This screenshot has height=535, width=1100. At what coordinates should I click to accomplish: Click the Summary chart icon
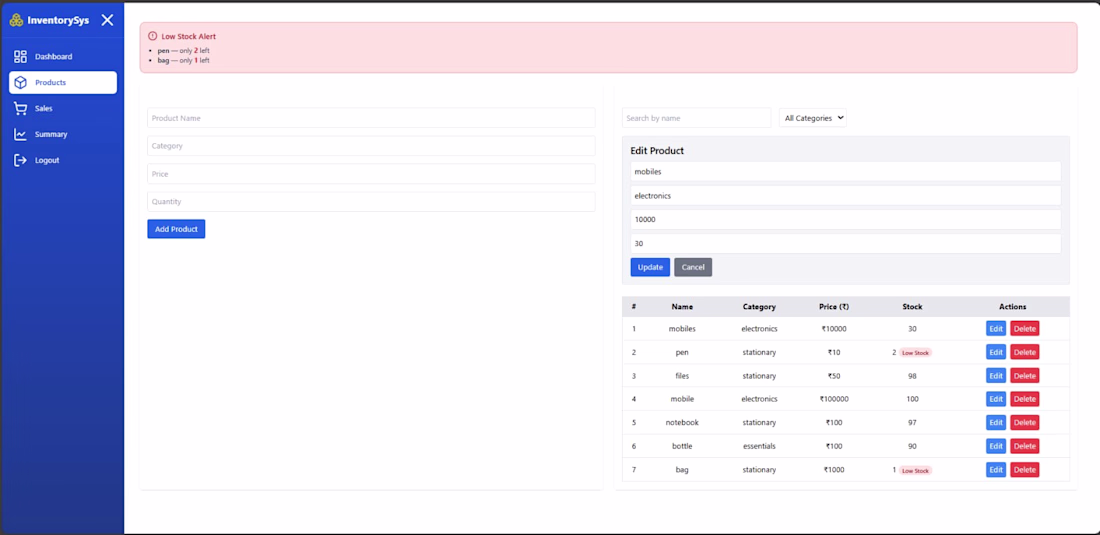[x=20, y=135]
